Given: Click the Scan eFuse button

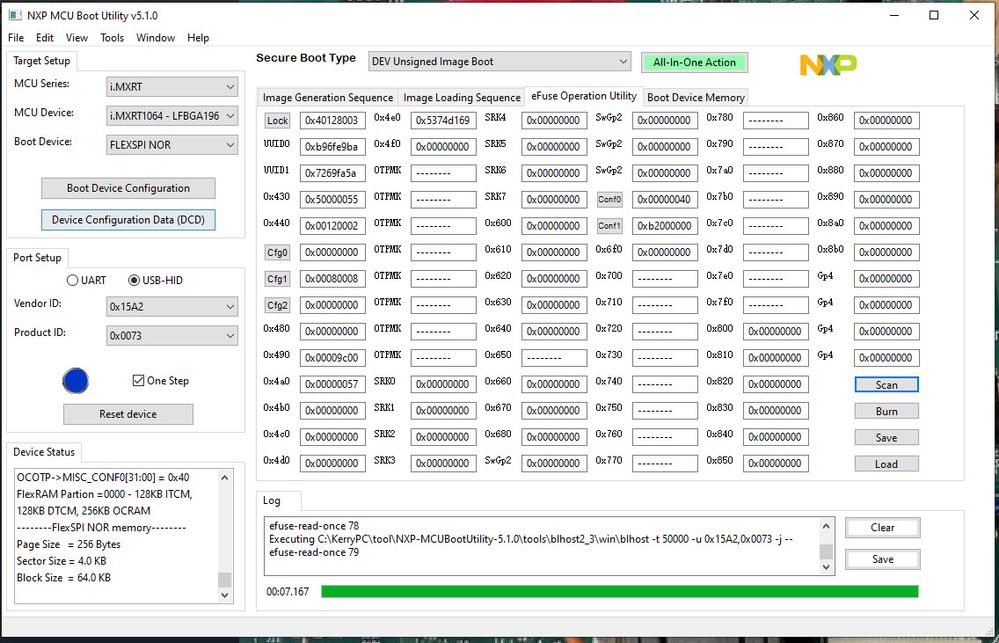Looking at the screenshot, I should point(886,385).
